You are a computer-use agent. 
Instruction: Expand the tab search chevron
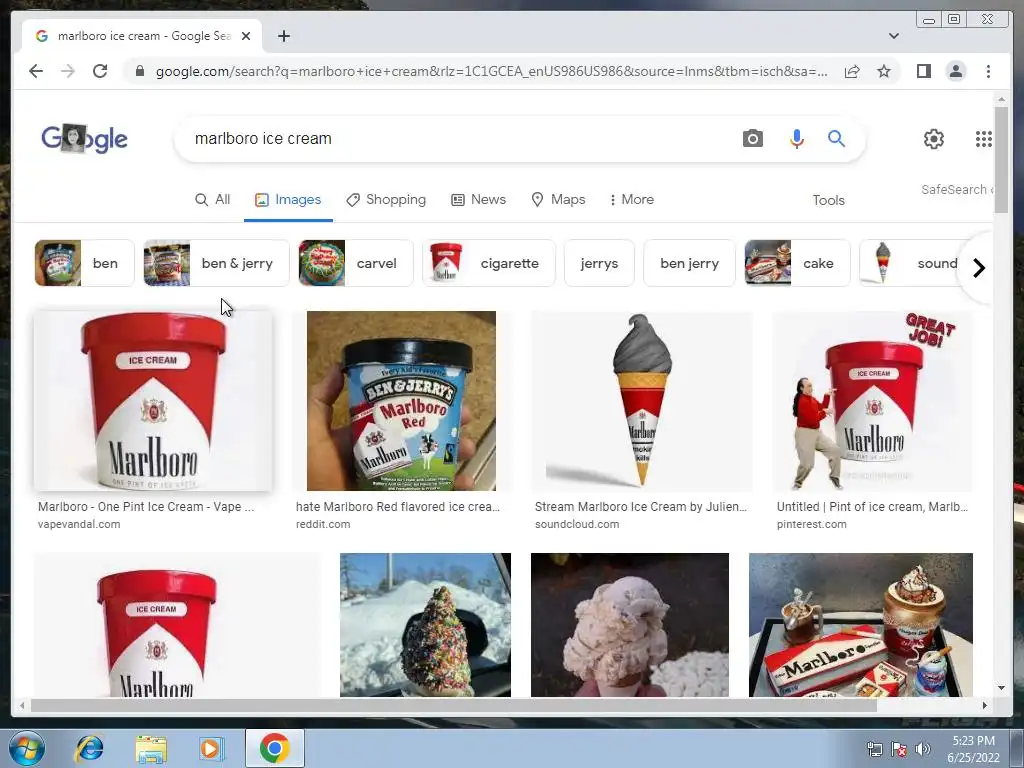click(x=894, y=36)
